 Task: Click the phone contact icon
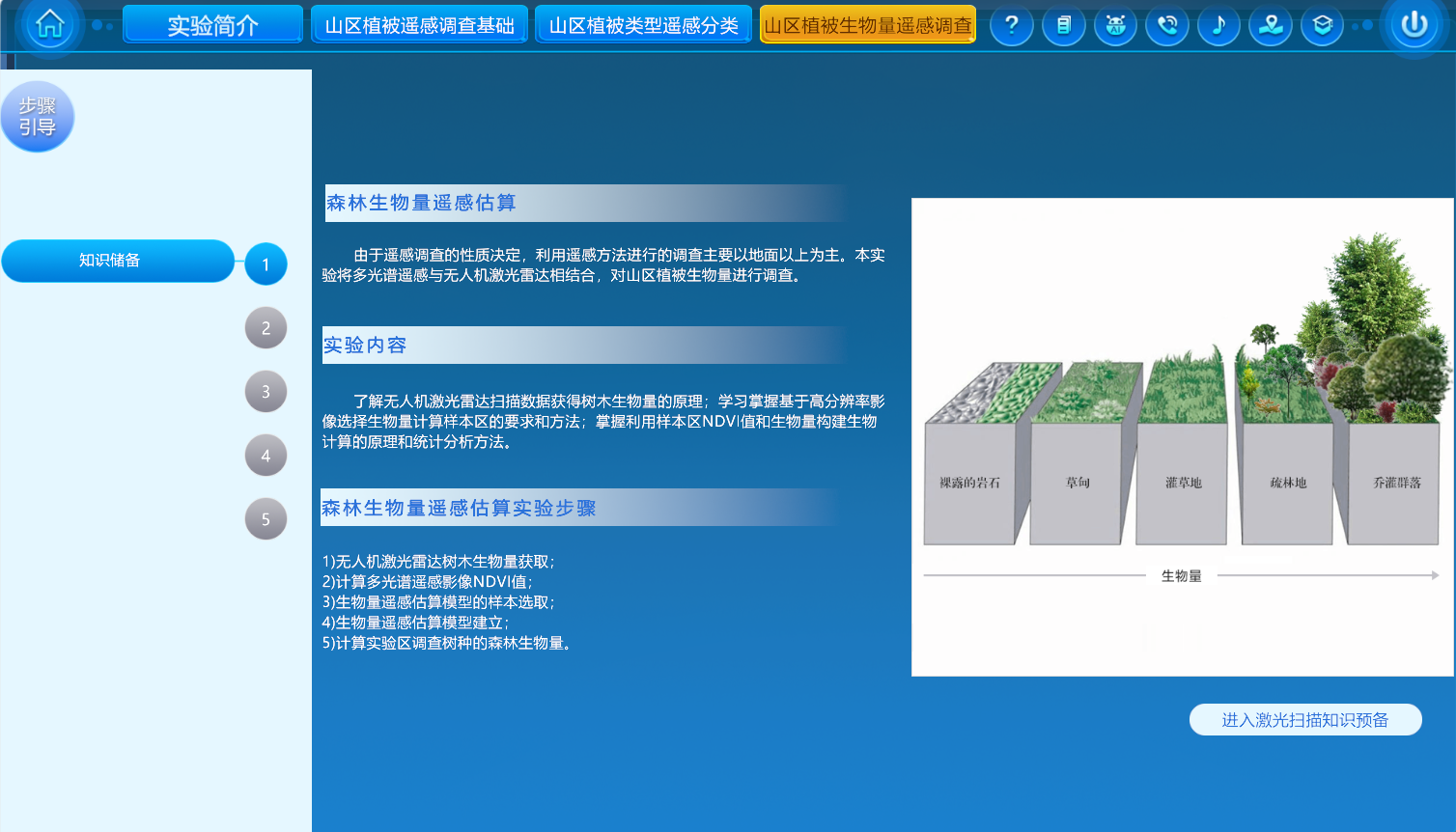click(1167, 25)
